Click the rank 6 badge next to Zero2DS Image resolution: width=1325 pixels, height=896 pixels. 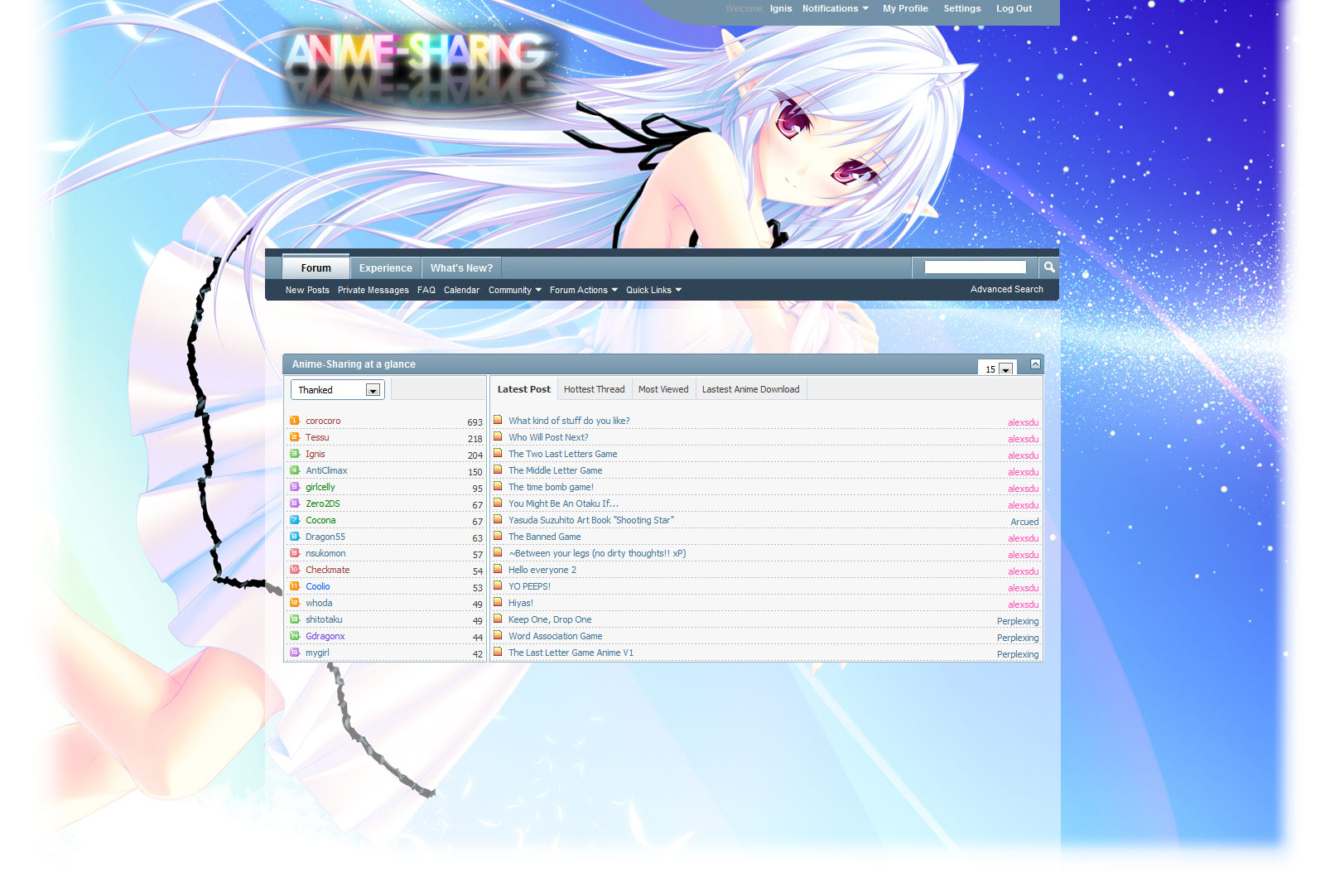pos(294,503)
